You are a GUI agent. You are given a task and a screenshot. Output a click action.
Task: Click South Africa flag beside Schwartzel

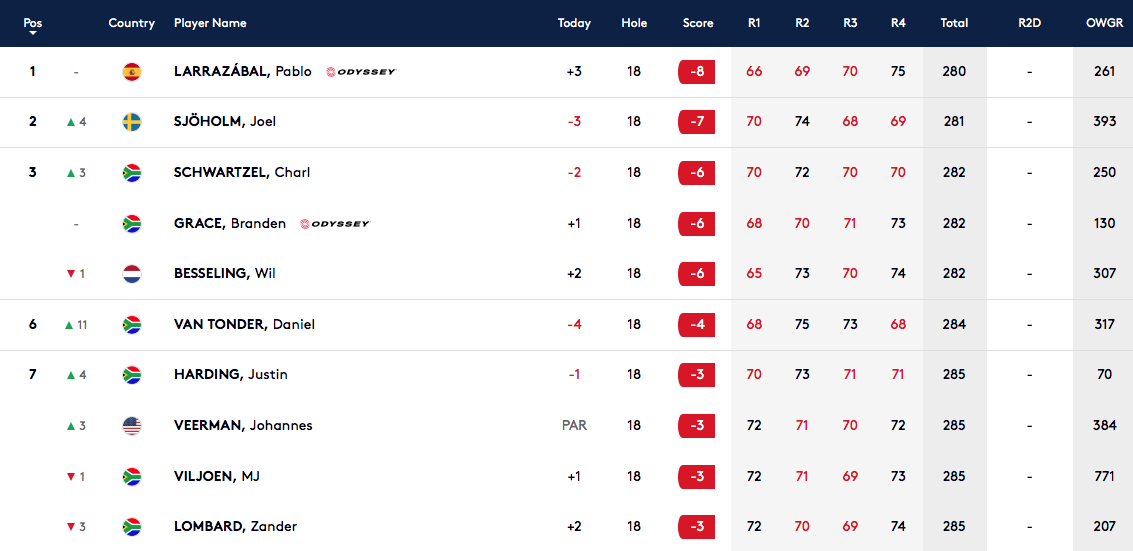(132, 173)
